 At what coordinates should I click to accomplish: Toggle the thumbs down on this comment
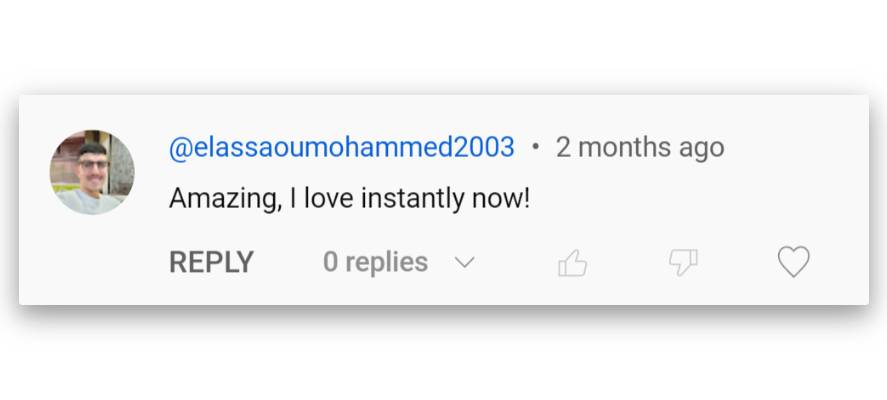coord(683,263)
